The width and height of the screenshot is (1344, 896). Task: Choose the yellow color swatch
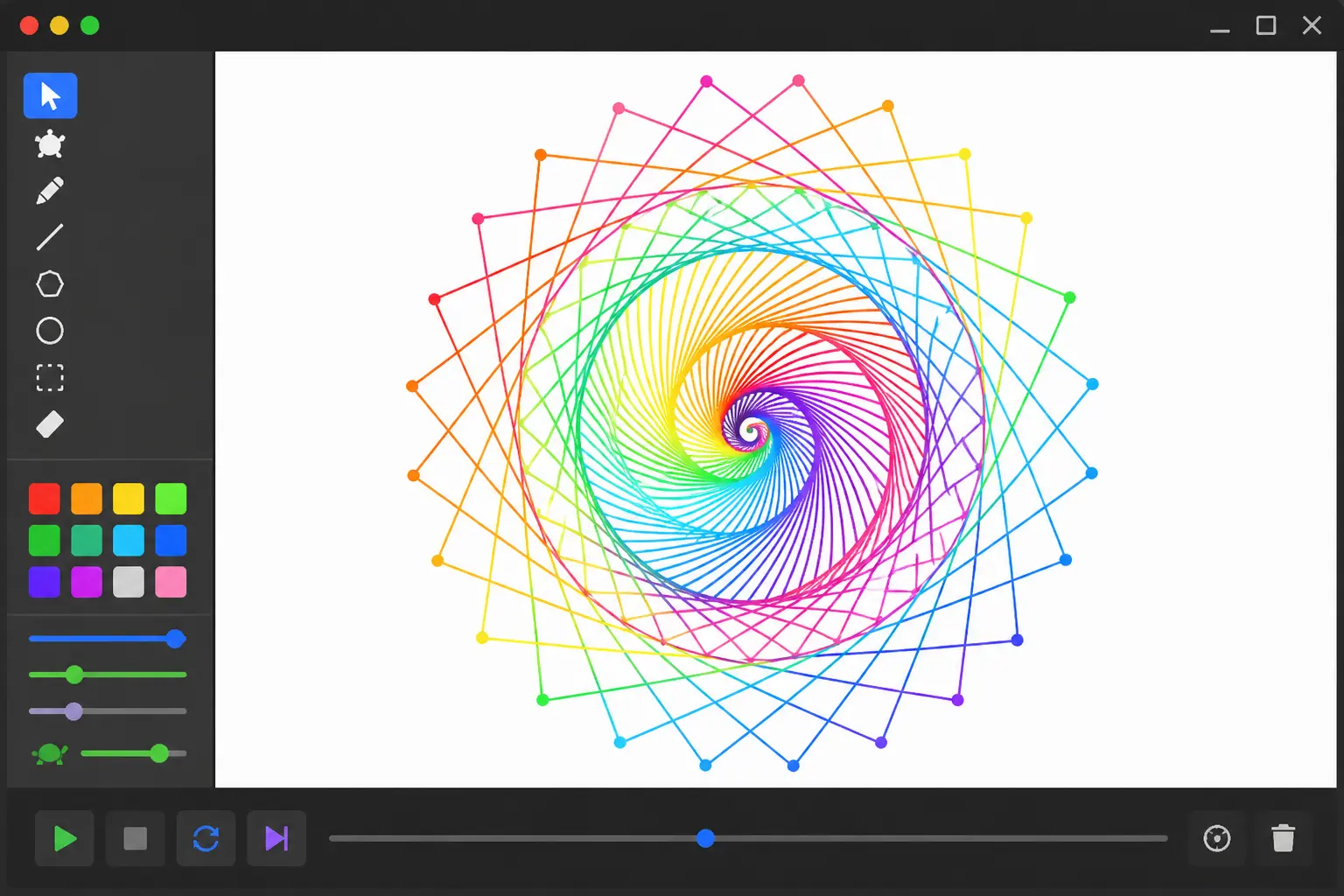129,499
